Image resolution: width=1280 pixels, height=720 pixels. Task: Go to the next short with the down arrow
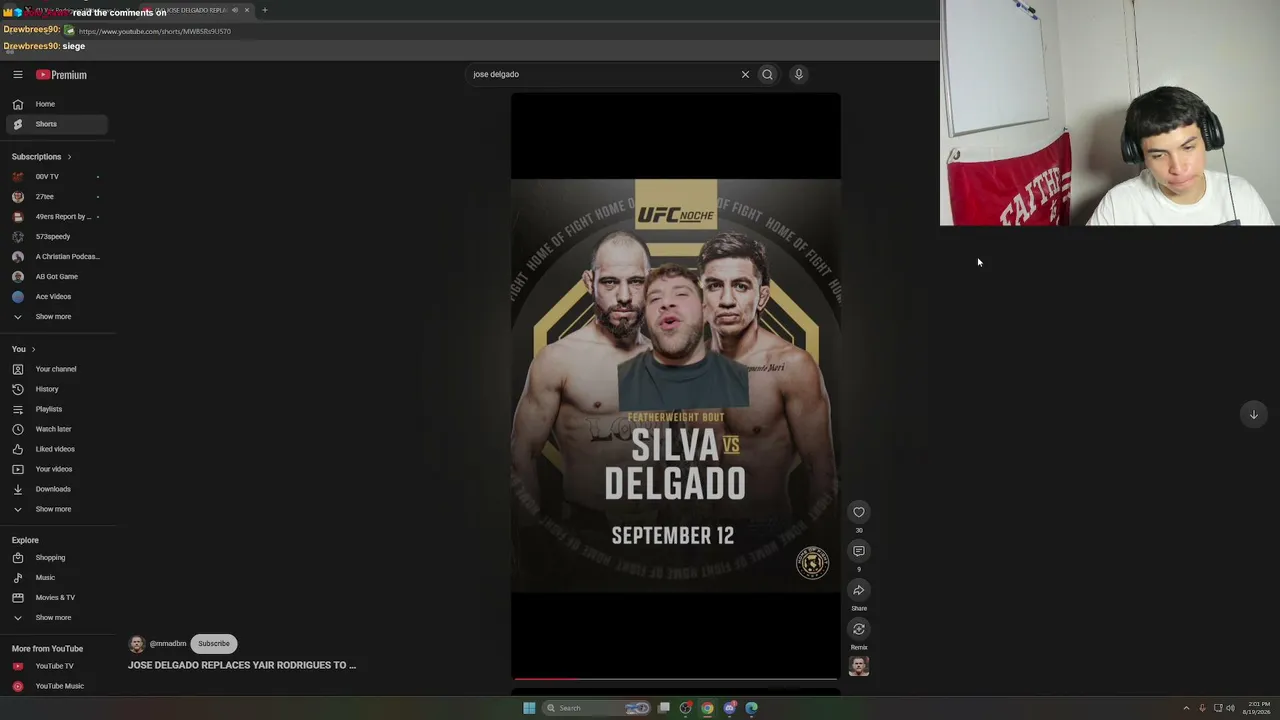(x=1253, y=414)
